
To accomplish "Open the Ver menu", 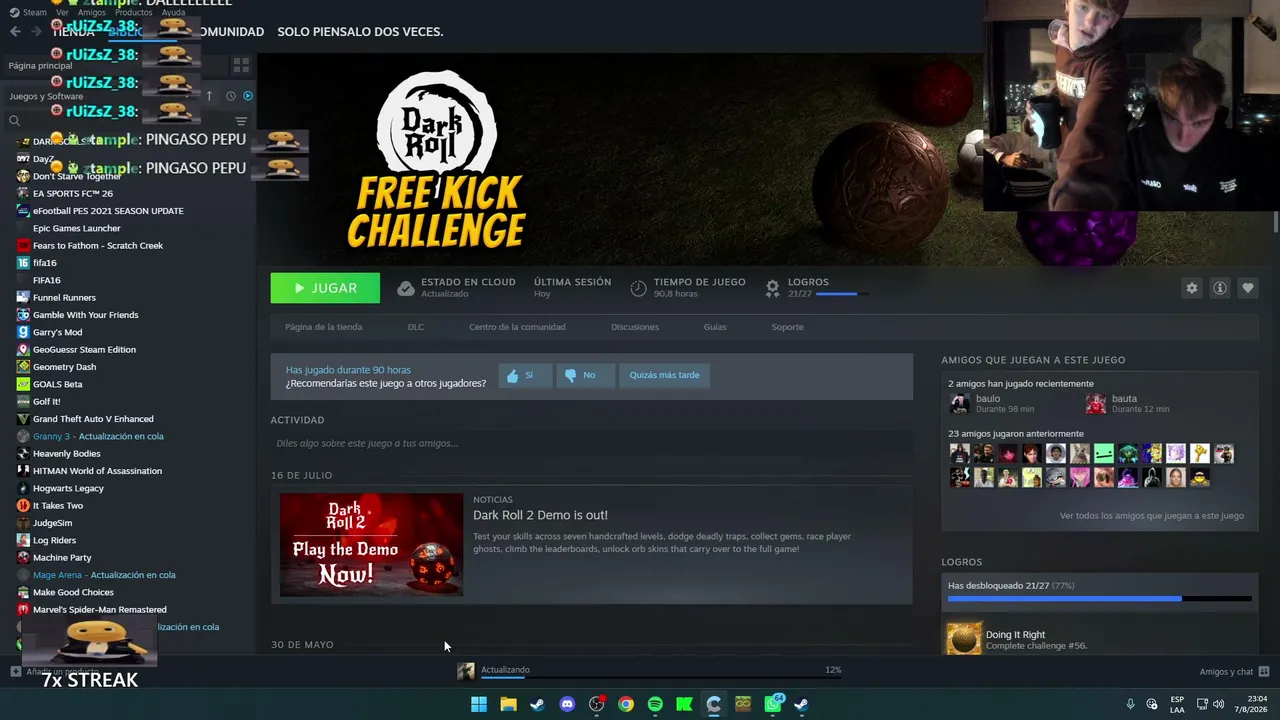I will 62,12.
